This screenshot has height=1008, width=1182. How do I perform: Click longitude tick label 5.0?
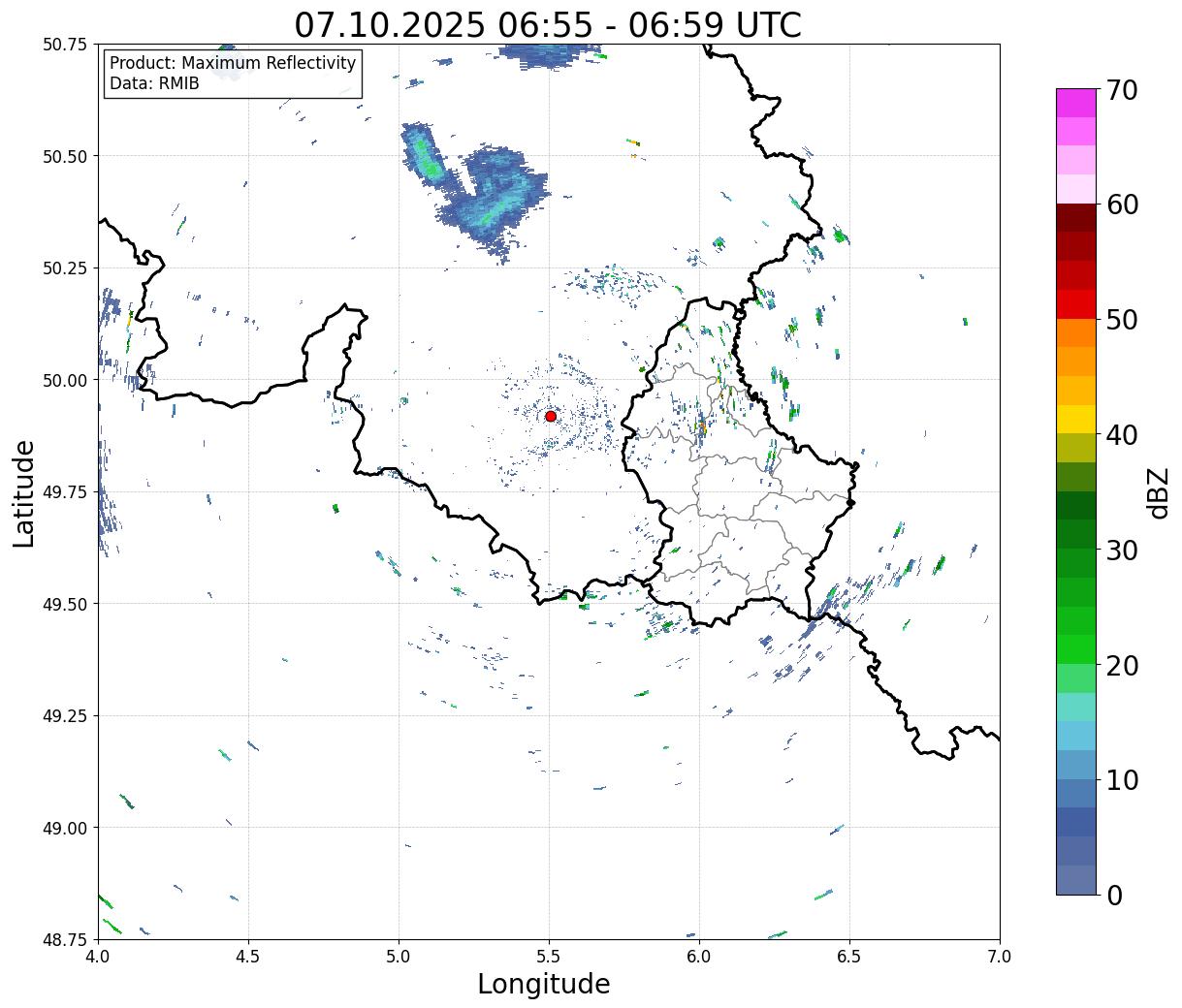[x=399, y=956]
